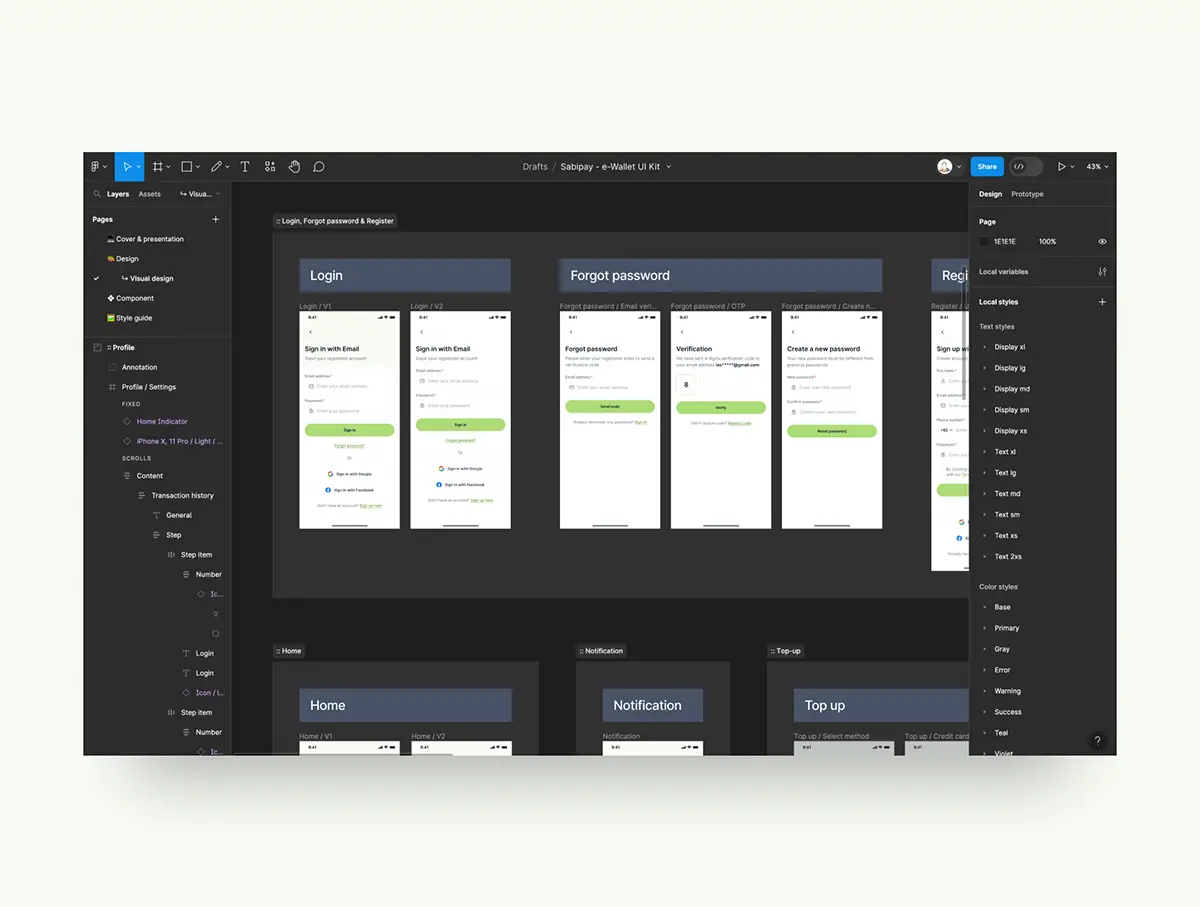Screen dimensions: 1200x907
Task: Select the Rectangle shape tool
Action: [187, 167]
